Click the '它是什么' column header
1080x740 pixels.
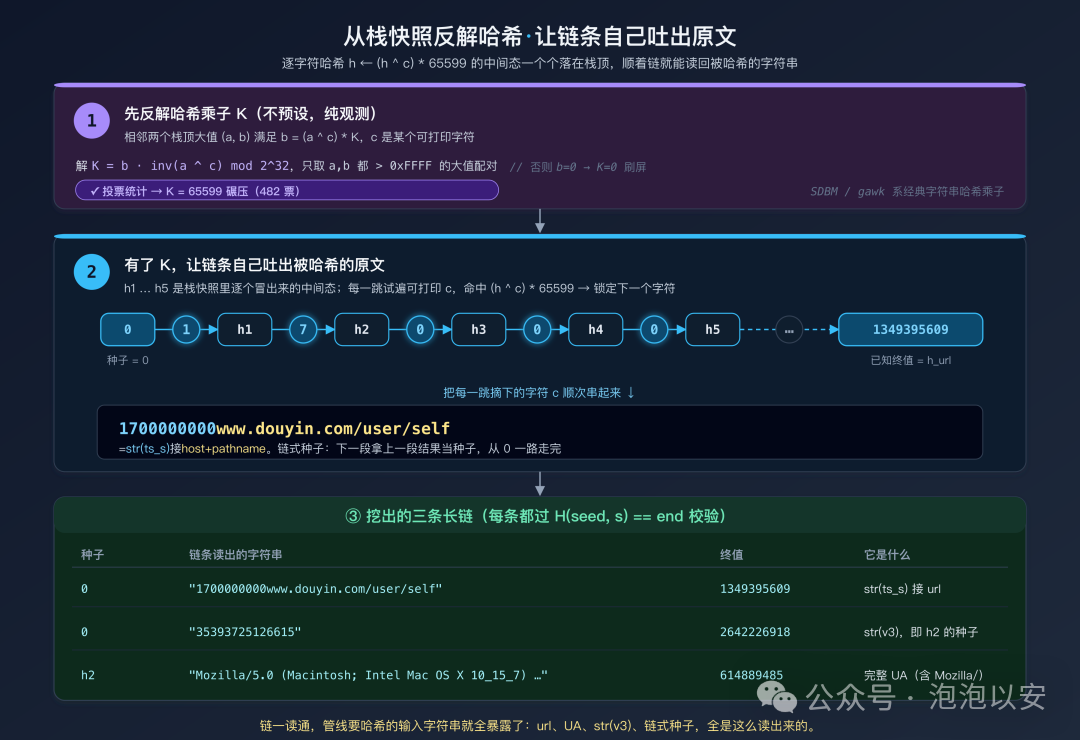[x=887, y=555]
